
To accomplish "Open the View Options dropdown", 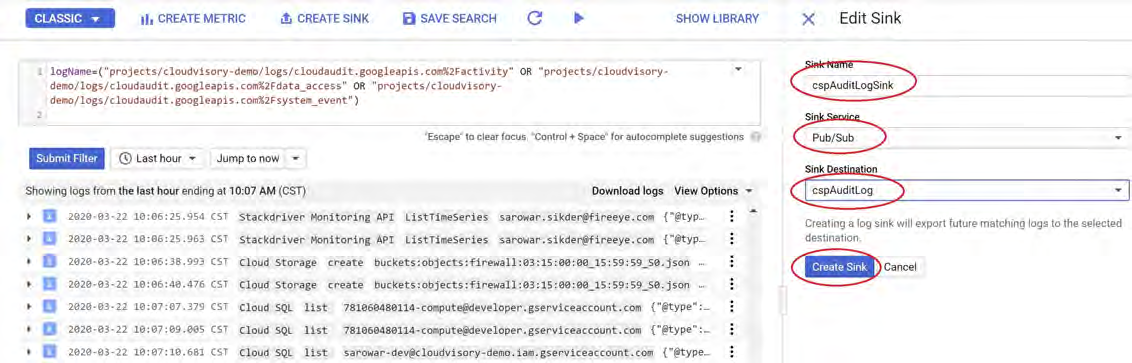I will point(713,191).
